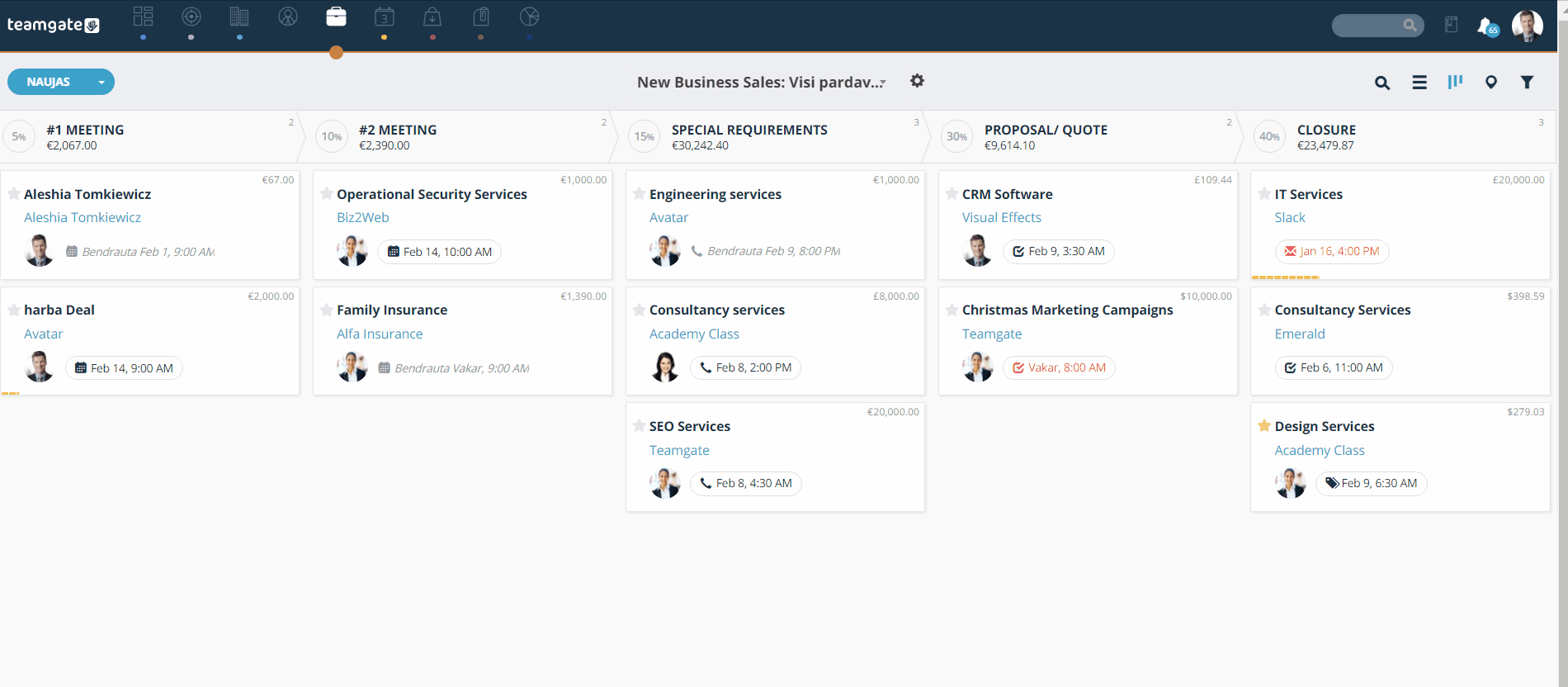Open the dashboard grid icon in top navigation
Image resolution: width=1568 pixels, height=687 pixels.
(144, 17)
